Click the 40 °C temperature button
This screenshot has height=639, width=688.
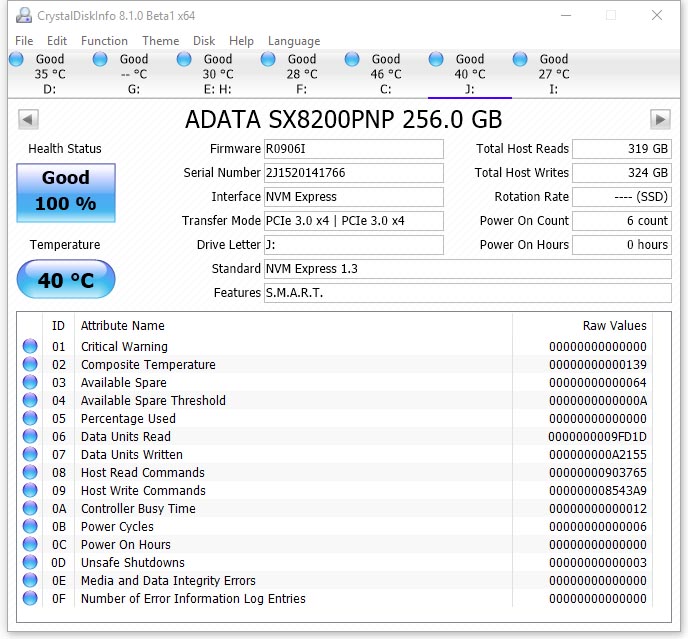(66, 279)
